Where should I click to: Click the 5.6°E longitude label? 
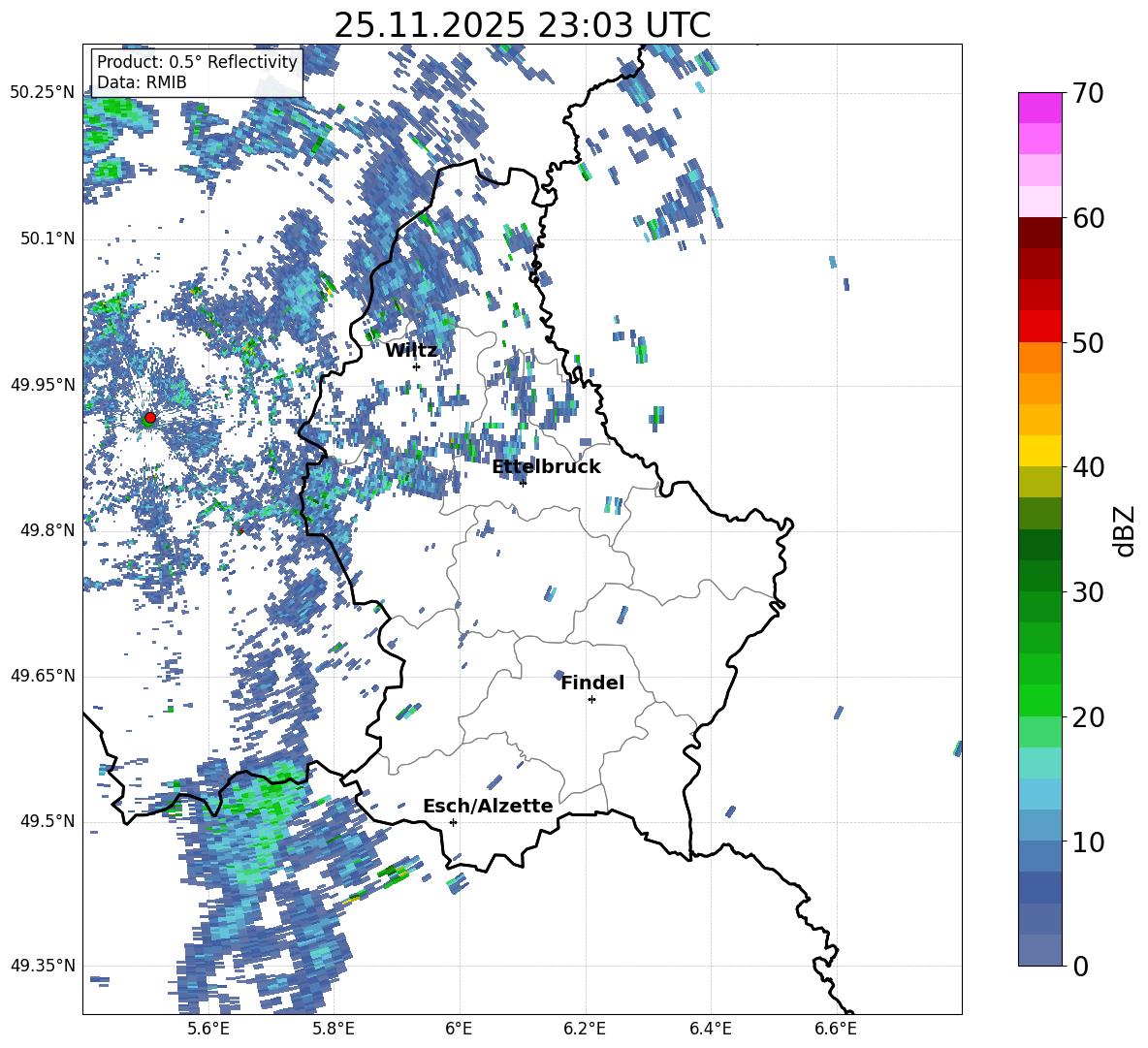(208, 1030)
